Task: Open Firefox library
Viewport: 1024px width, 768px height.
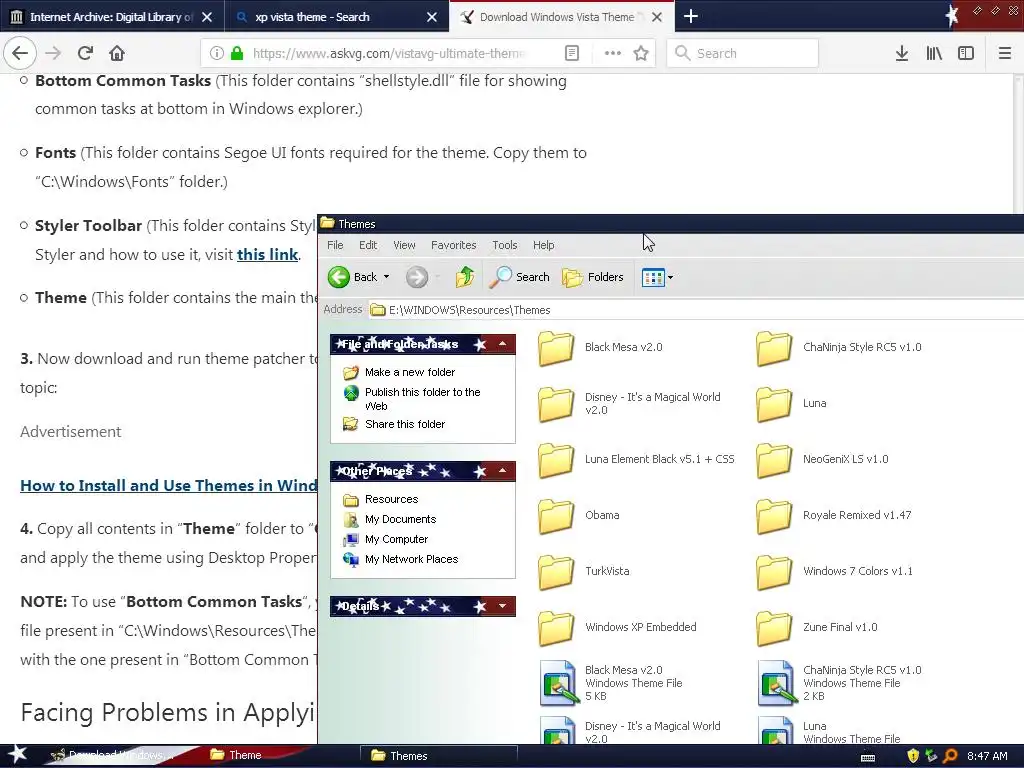Action: [934, 53]
